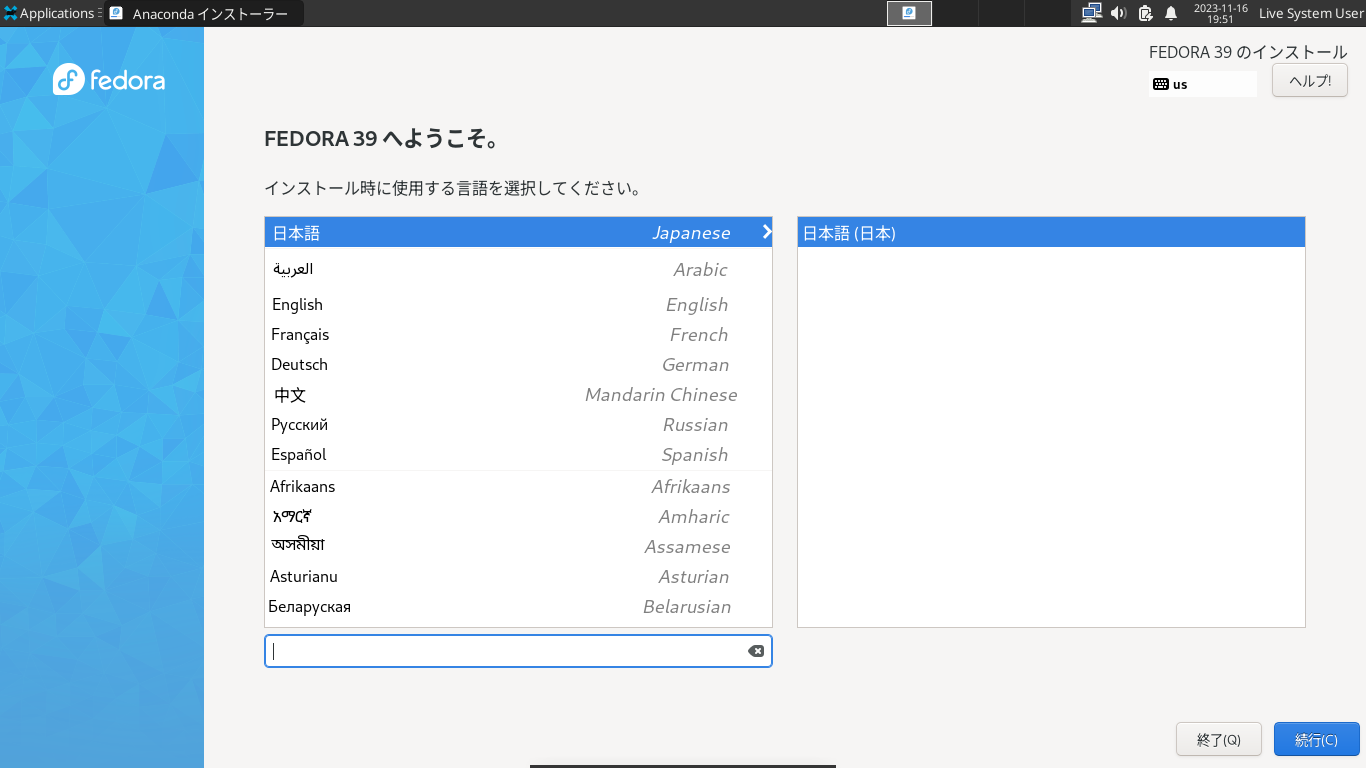Select the Deutsch German row
1366x768 pixels.
coord(518,364)
